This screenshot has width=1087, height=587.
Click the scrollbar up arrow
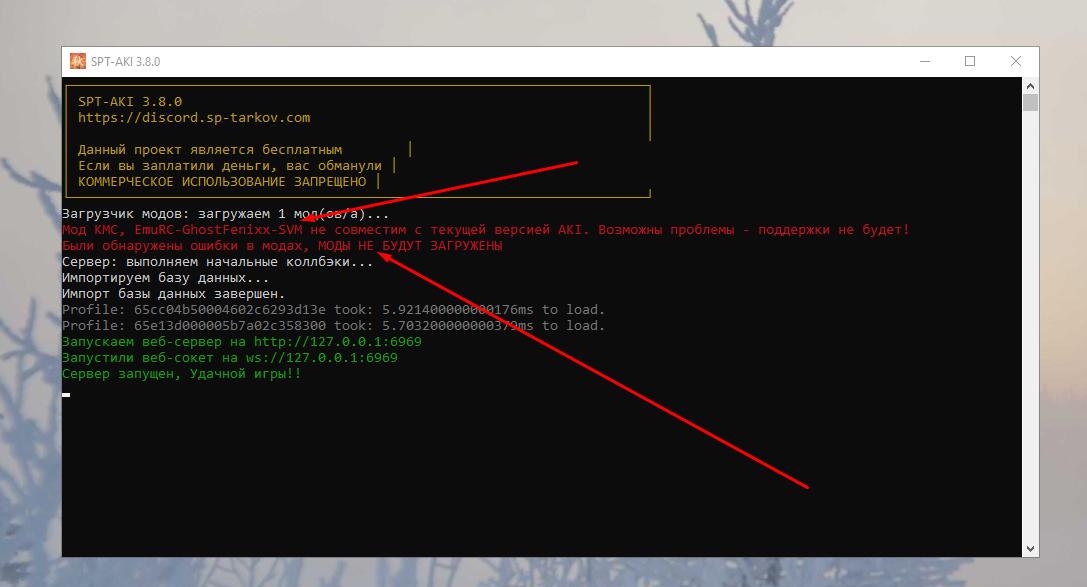pos(1030,87)
